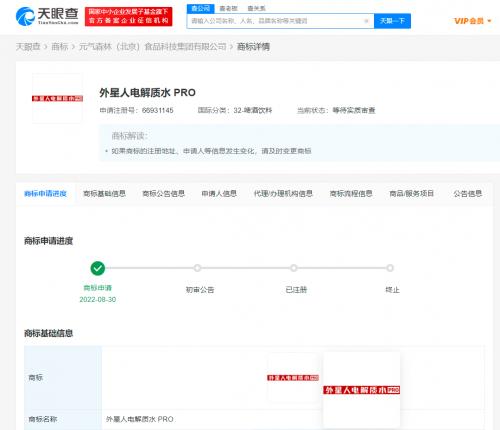Switch to the 商标流程信息 tab

[351, 194]
